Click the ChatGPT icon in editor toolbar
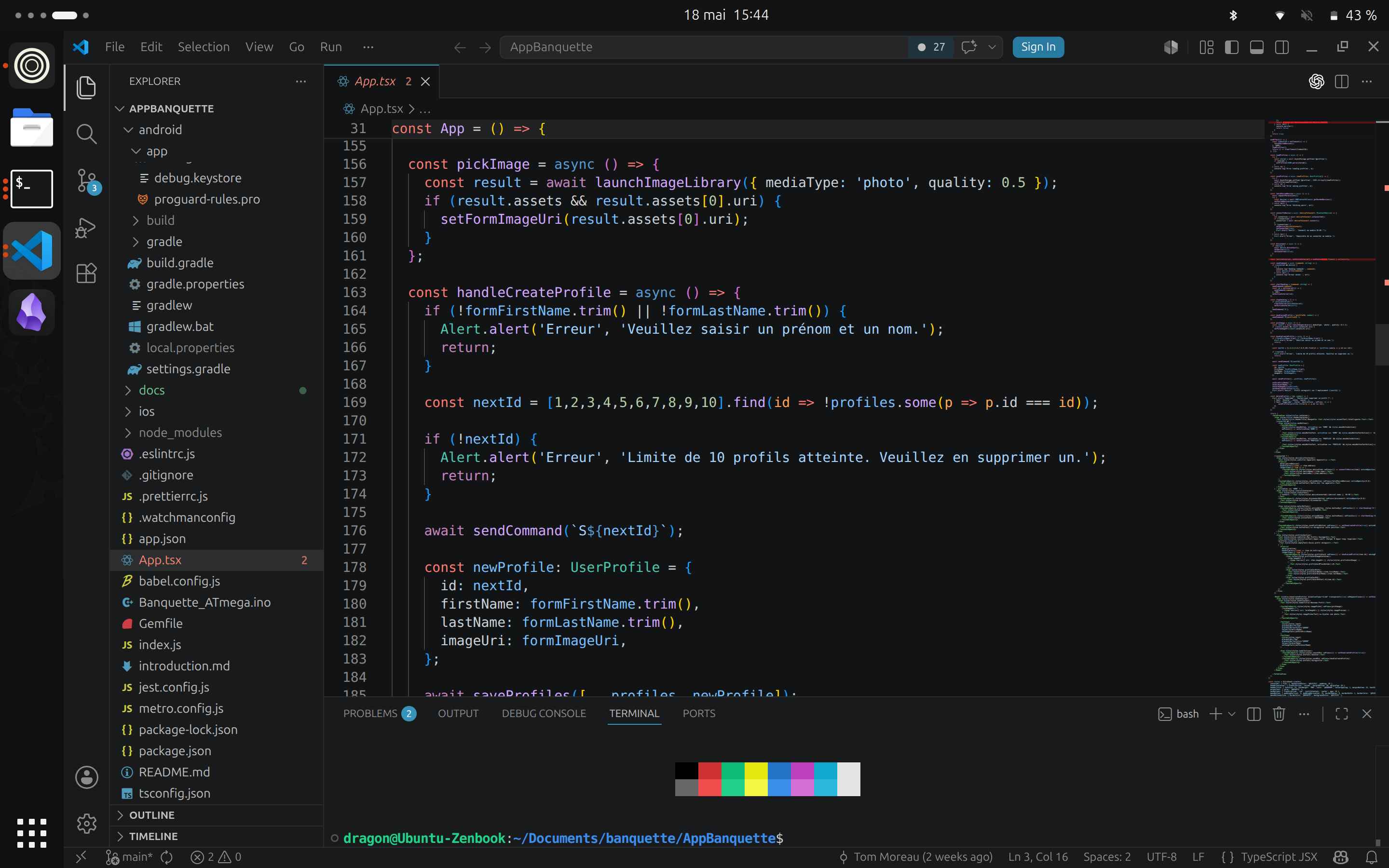This screenshot has height=868, width=1389. click(1316, 81)
